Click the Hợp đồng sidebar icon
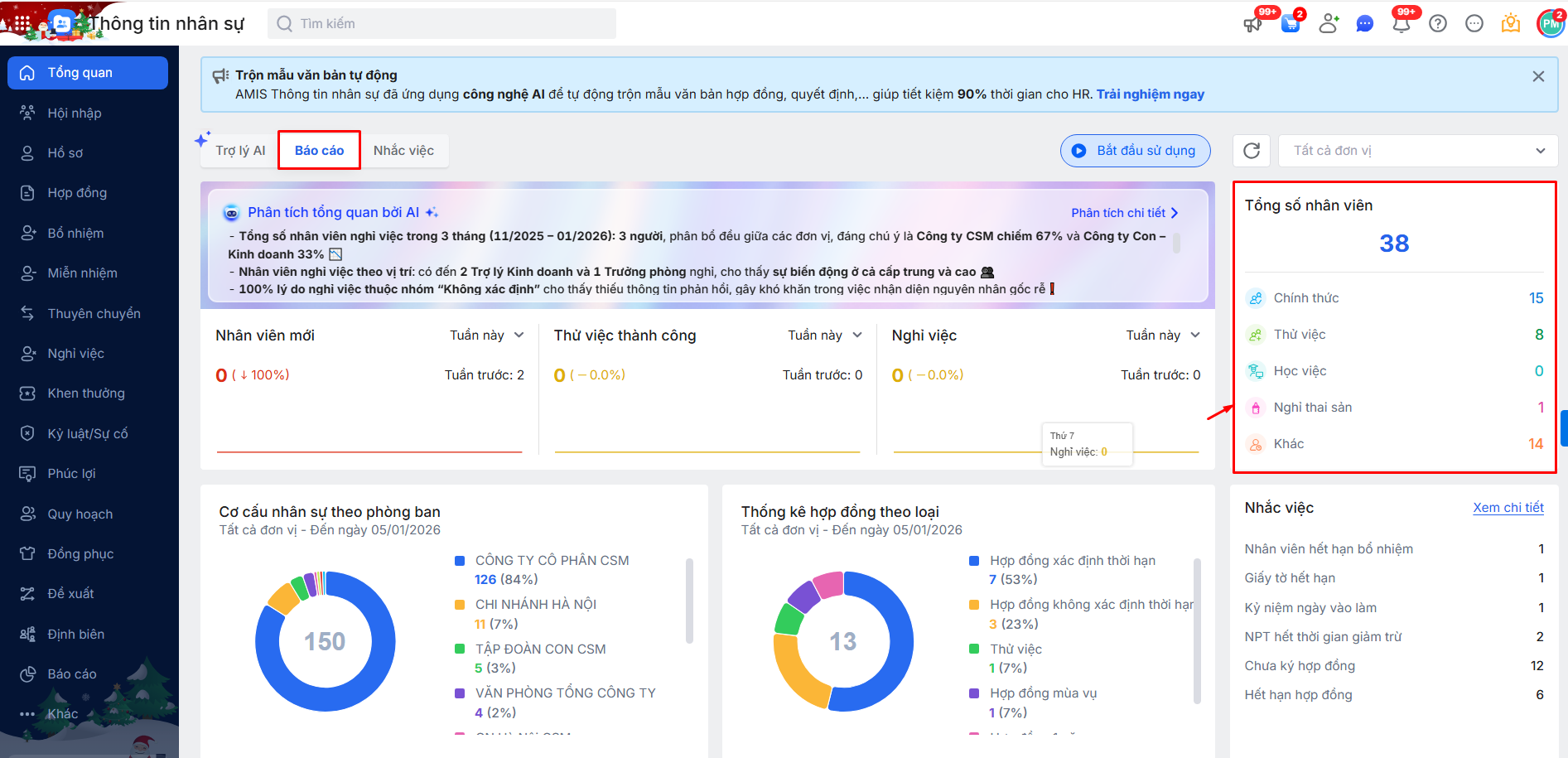 click(27, 193)
